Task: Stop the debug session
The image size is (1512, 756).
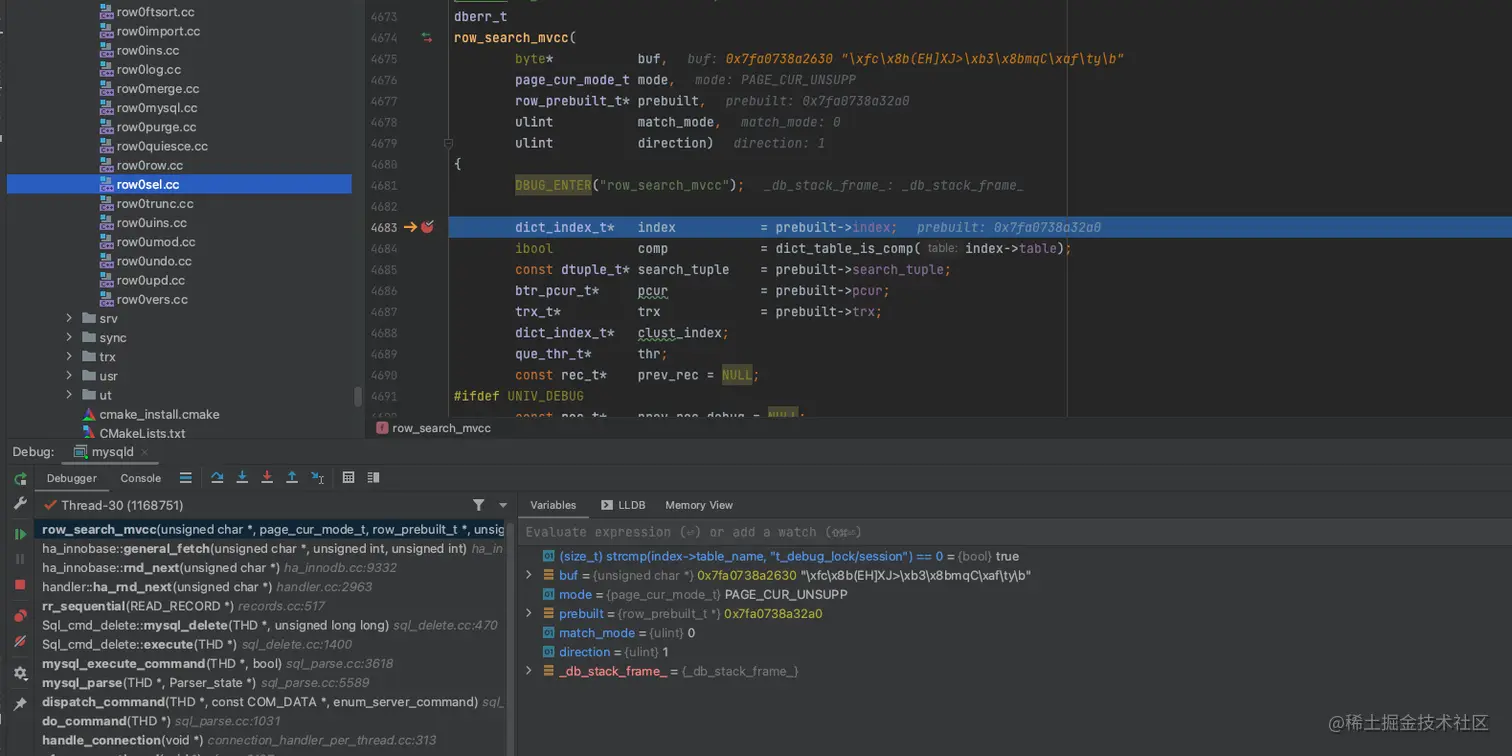Action: coord(20,585)
